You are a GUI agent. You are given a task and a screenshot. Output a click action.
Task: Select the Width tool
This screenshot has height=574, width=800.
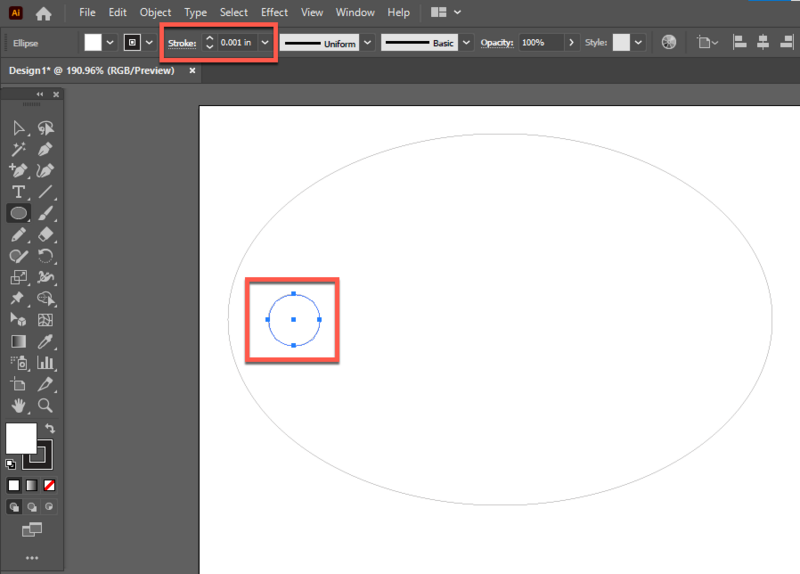[45, 277]
